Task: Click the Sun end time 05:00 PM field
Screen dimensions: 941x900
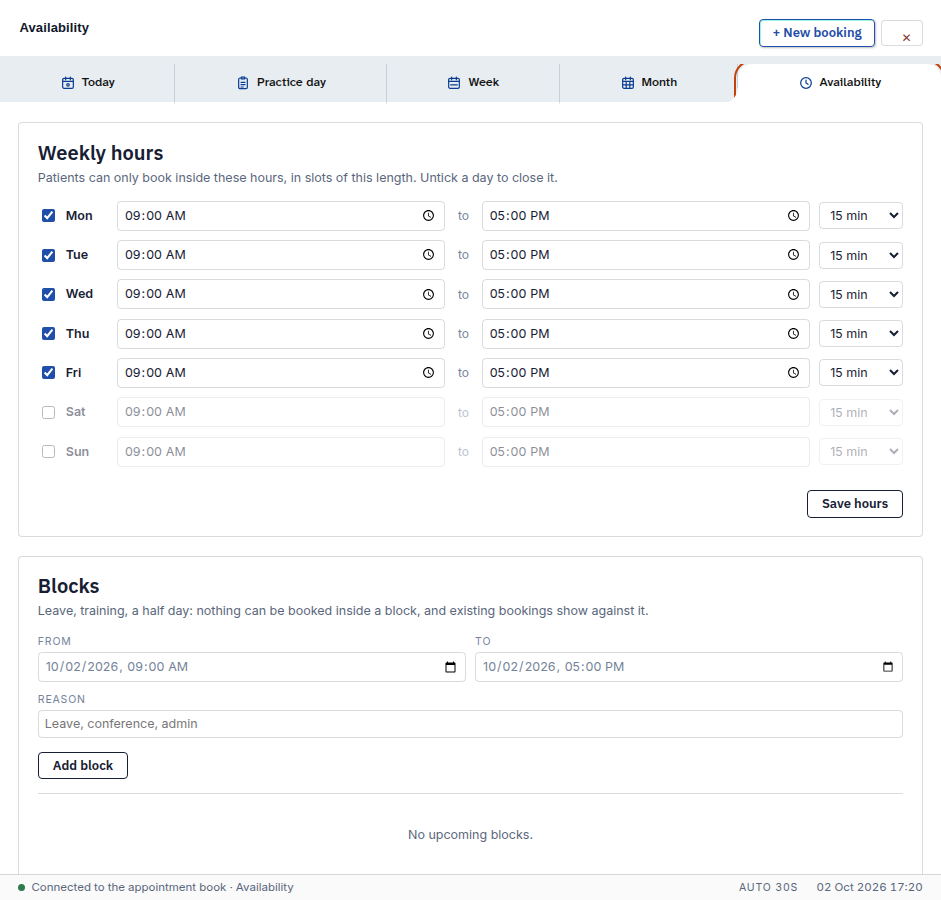Action: tap(645, 452)
